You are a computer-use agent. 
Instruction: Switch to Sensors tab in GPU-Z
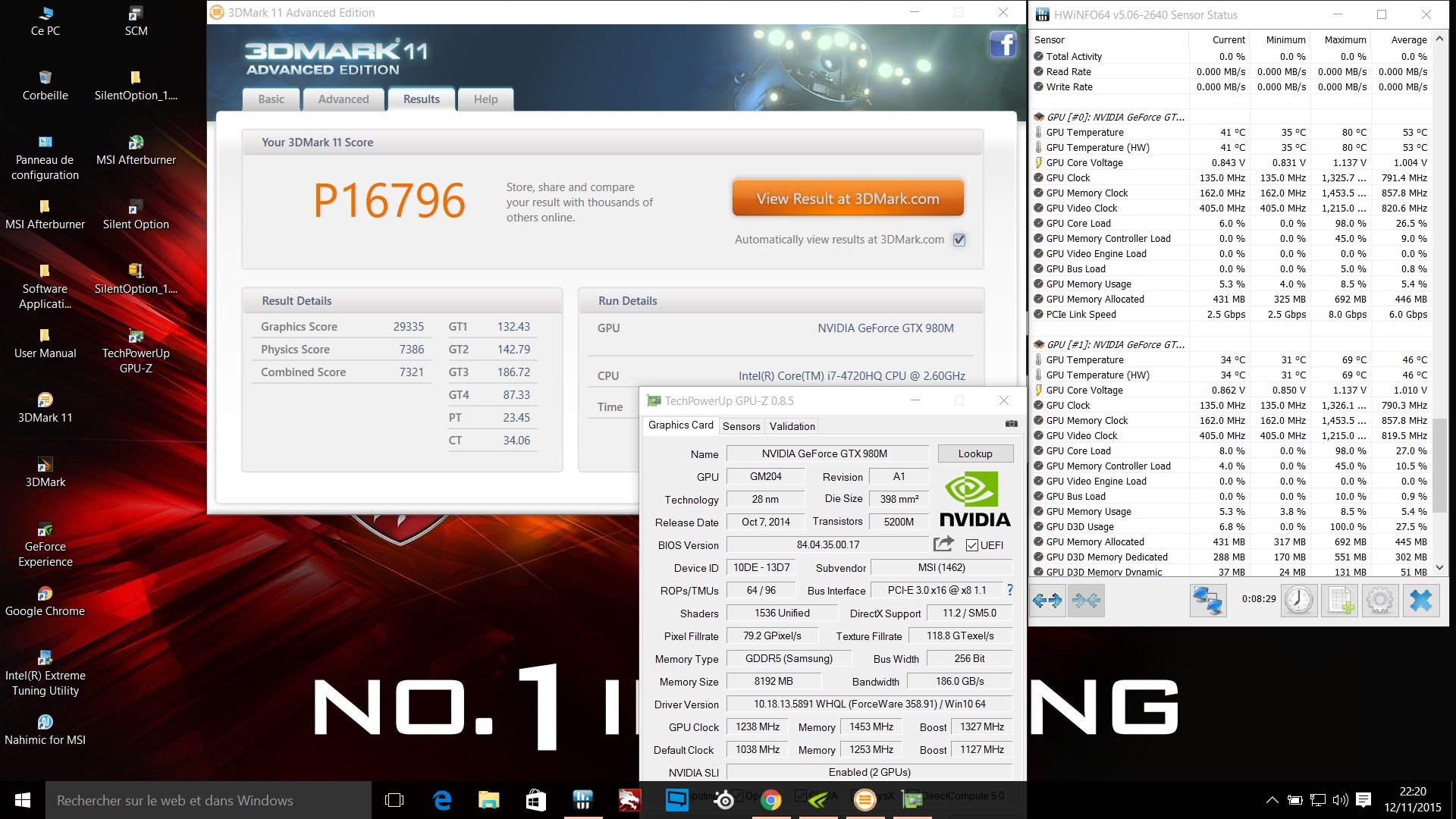coord(741,426)
